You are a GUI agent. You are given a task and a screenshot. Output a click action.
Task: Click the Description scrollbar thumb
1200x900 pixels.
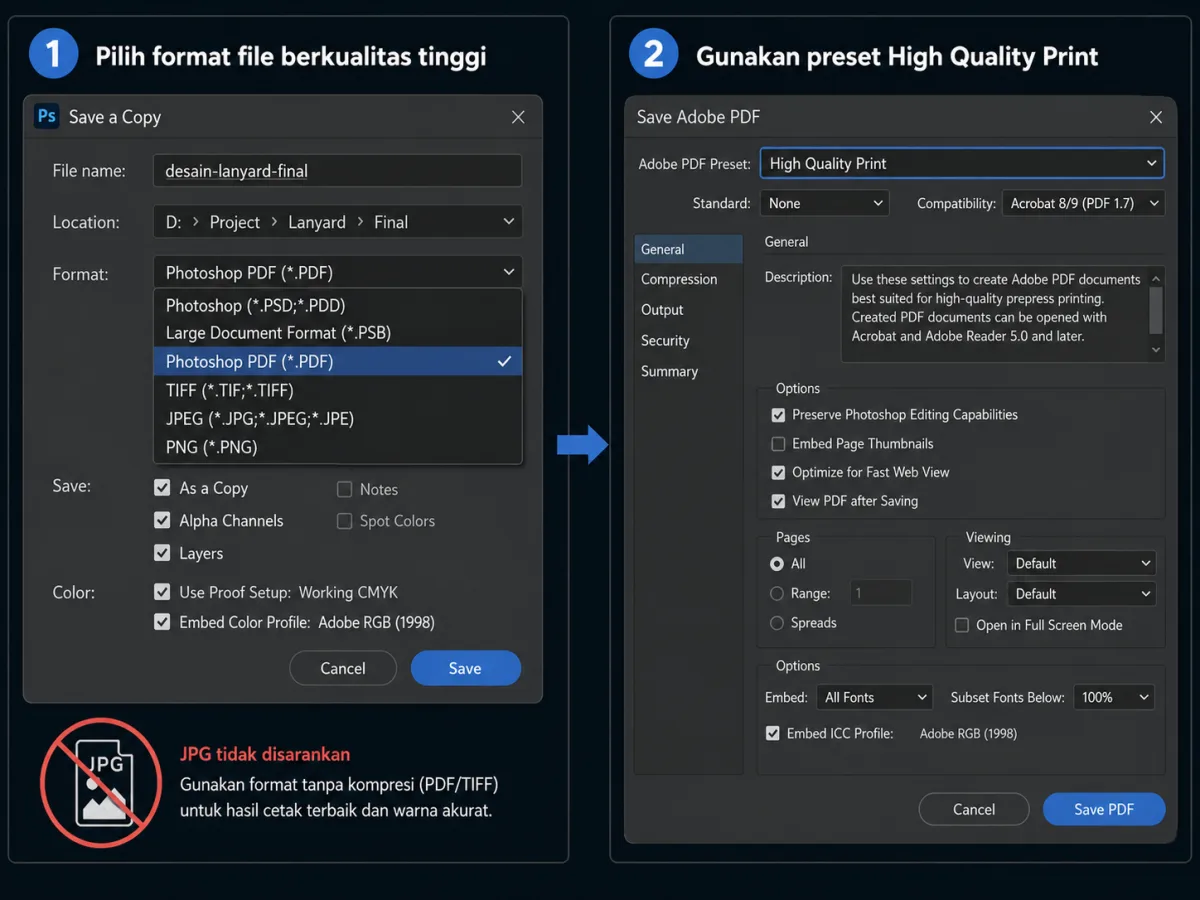(1156, 310)
